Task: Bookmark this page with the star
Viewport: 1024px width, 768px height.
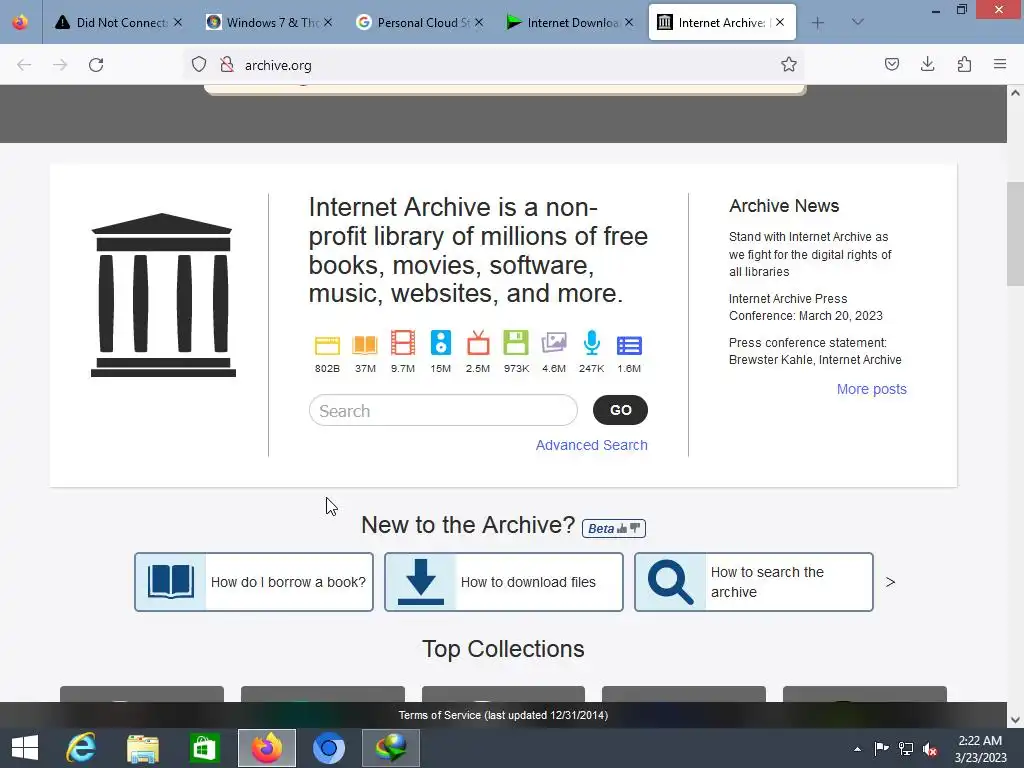Action: 789,65
